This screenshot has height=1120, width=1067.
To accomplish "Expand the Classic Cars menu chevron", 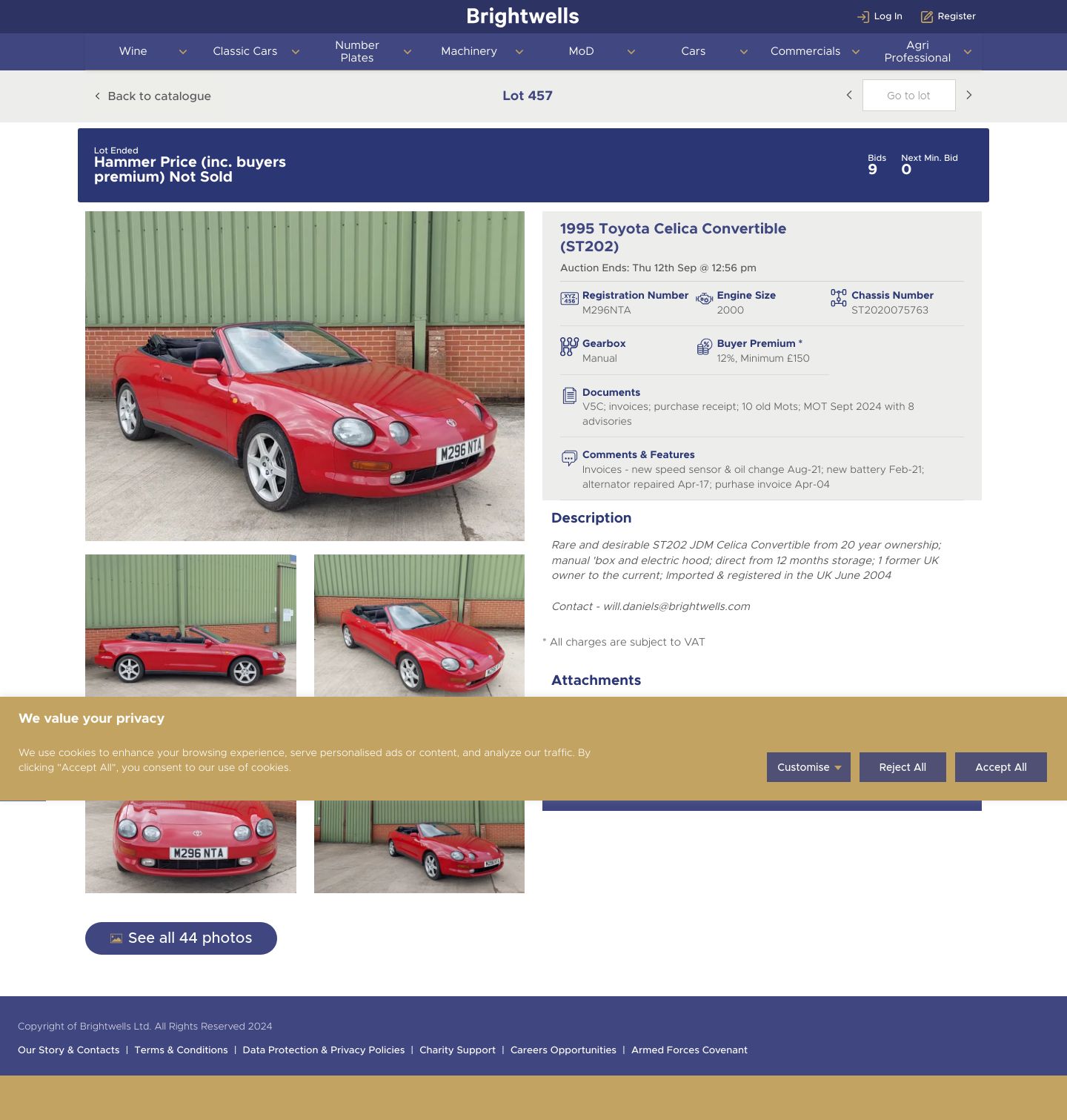I will coord(295,52).
